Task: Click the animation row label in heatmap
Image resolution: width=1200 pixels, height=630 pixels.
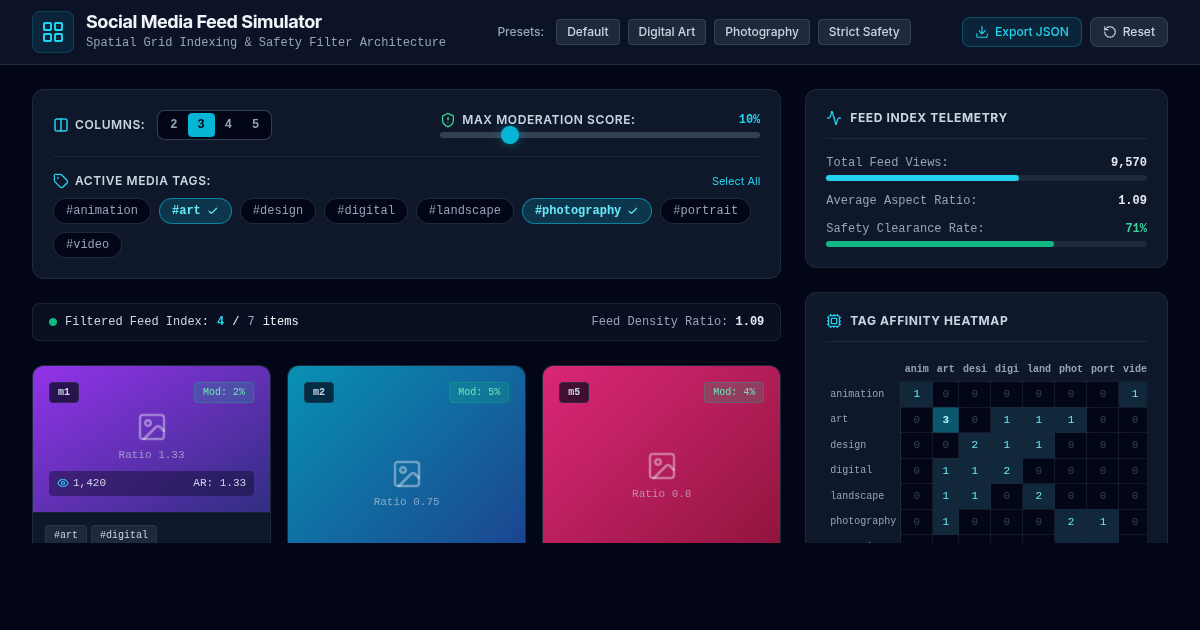Action: (x=857, y=394)
